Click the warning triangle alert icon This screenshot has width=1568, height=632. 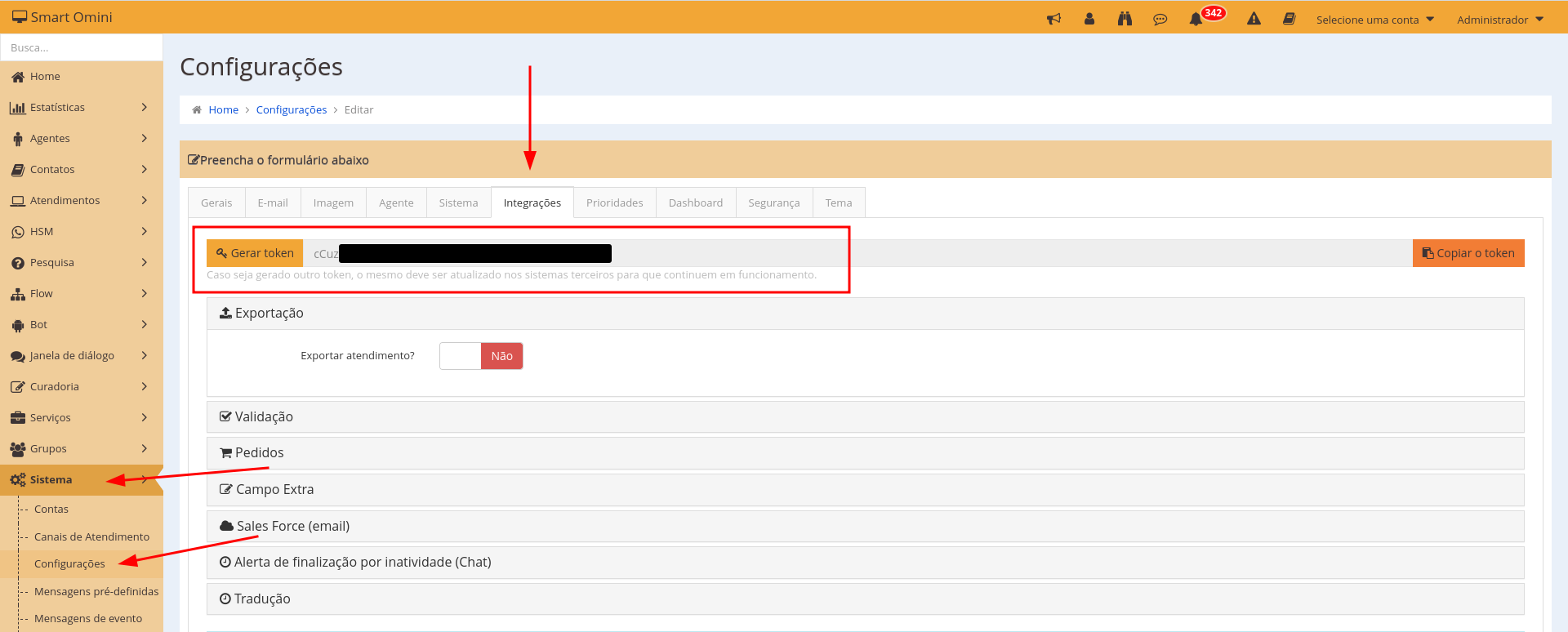1254,19
